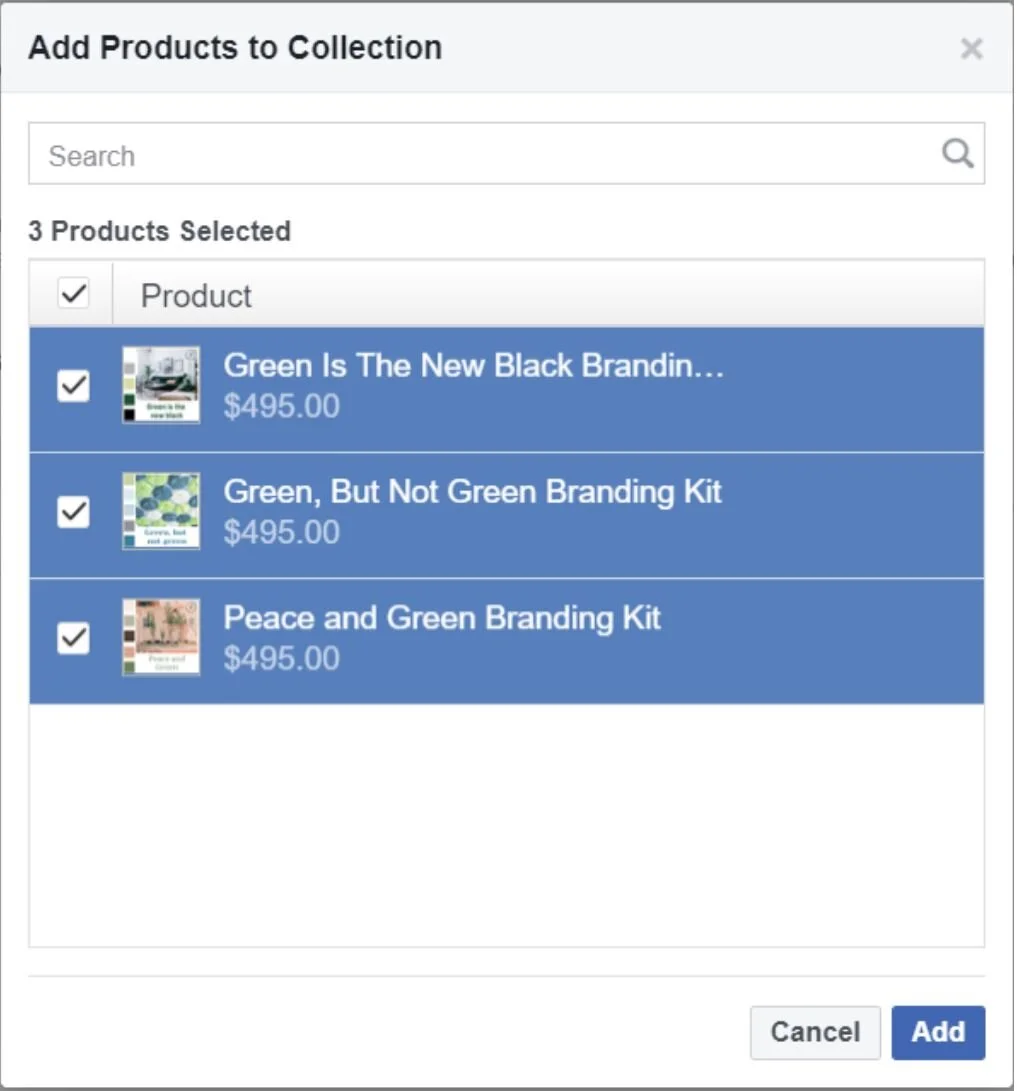Click the Green, But Not Green thumbnail image
1017x1091 pixels.
tap(161, 511)
